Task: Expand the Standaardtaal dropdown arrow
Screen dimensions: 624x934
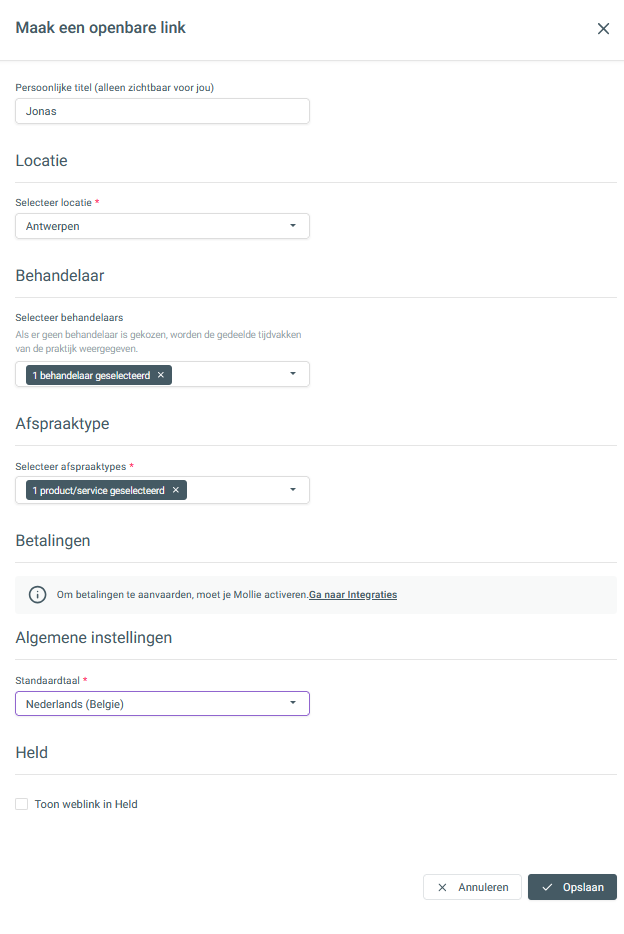Action: pyautogui.click(x=293, y=703)
